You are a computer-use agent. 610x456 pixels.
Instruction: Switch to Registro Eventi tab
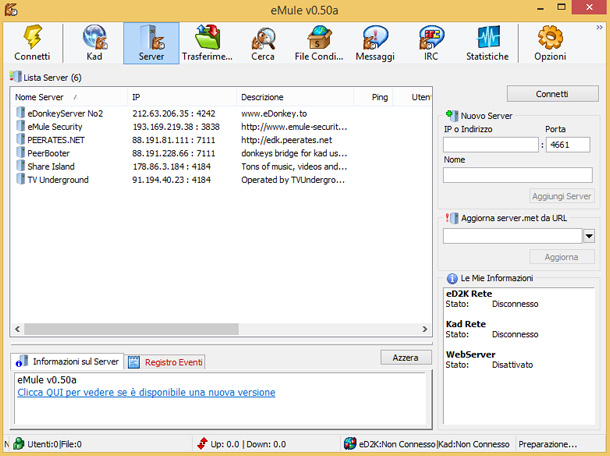point(165,362)
